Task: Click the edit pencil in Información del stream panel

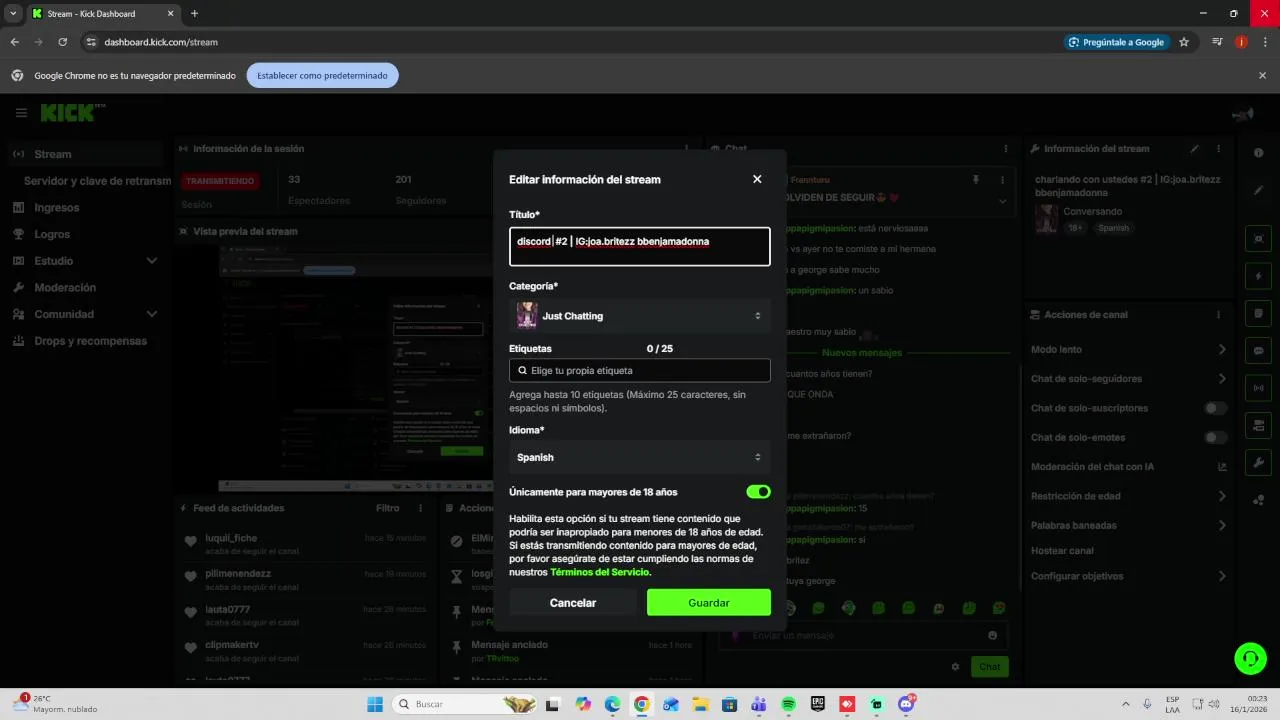Action: click(1194, 149)
